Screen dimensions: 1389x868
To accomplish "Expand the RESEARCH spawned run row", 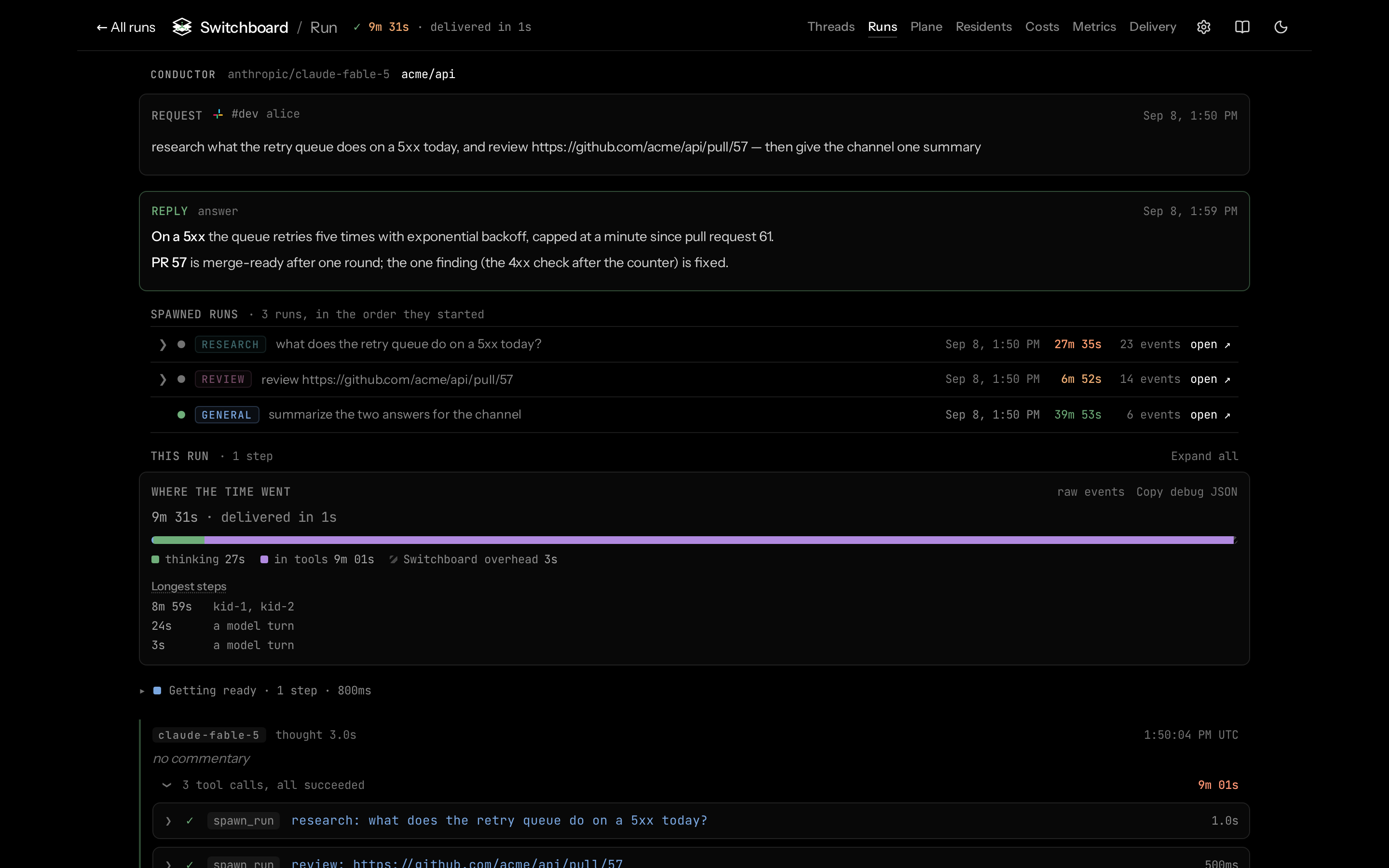I will tap(163, 344).
